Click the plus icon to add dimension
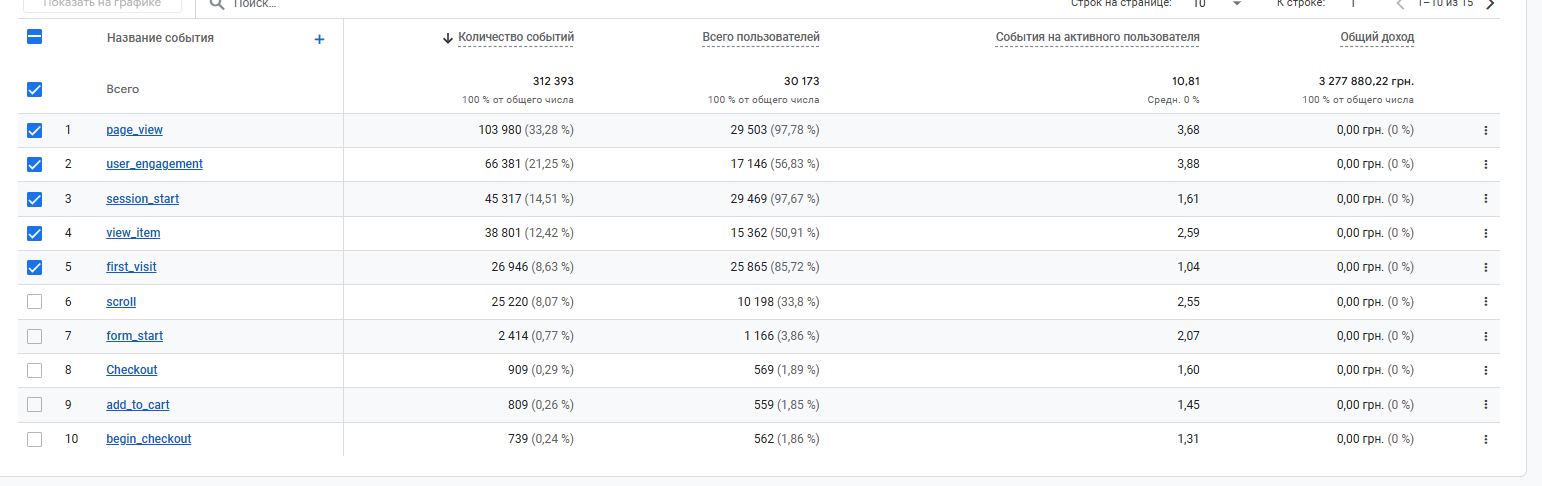 click(320, 39)
